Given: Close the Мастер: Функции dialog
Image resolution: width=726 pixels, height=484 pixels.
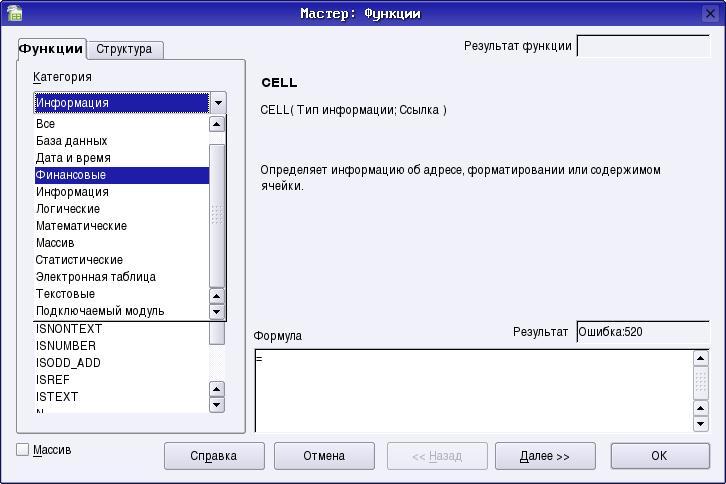Looking at the screenshot, I should click(710, 13).
